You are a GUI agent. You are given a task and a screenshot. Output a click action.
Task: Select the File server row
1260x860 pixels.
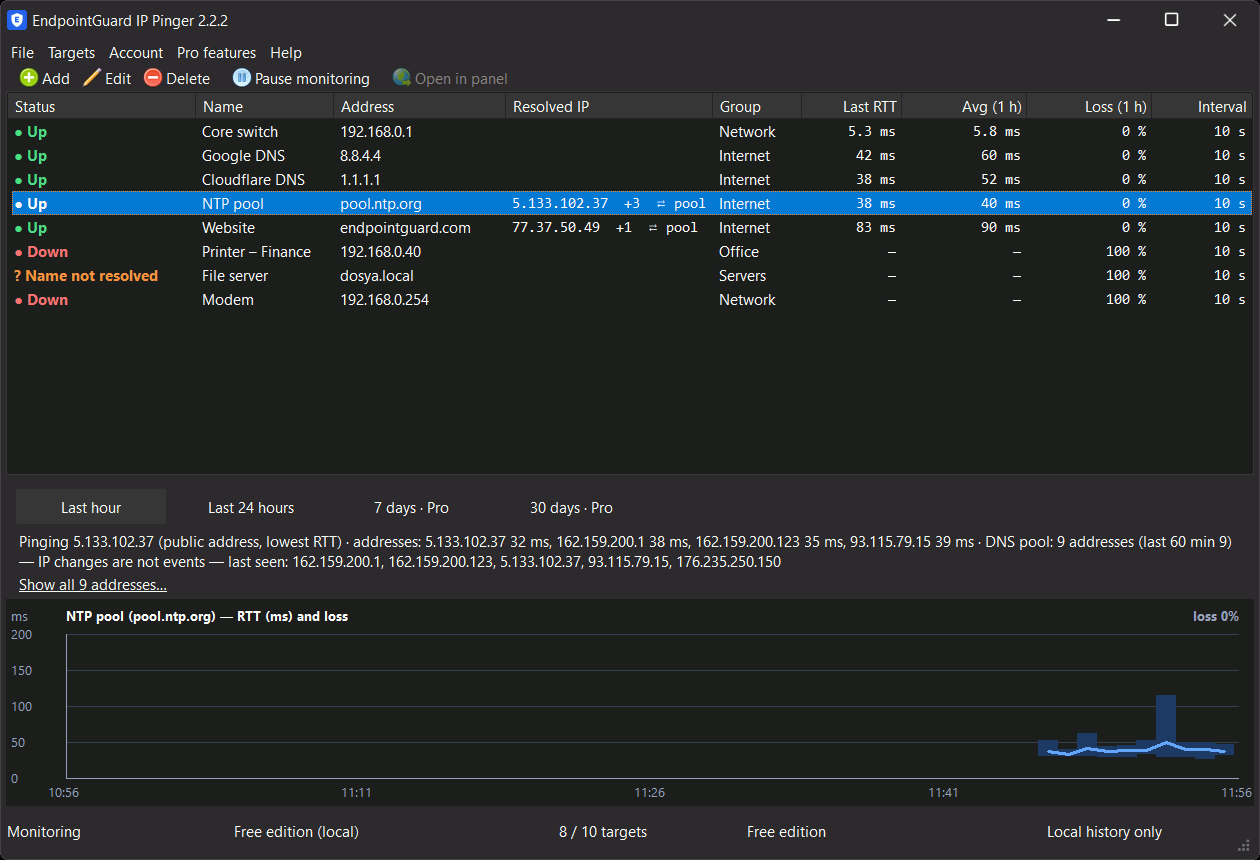click(630, 276)
